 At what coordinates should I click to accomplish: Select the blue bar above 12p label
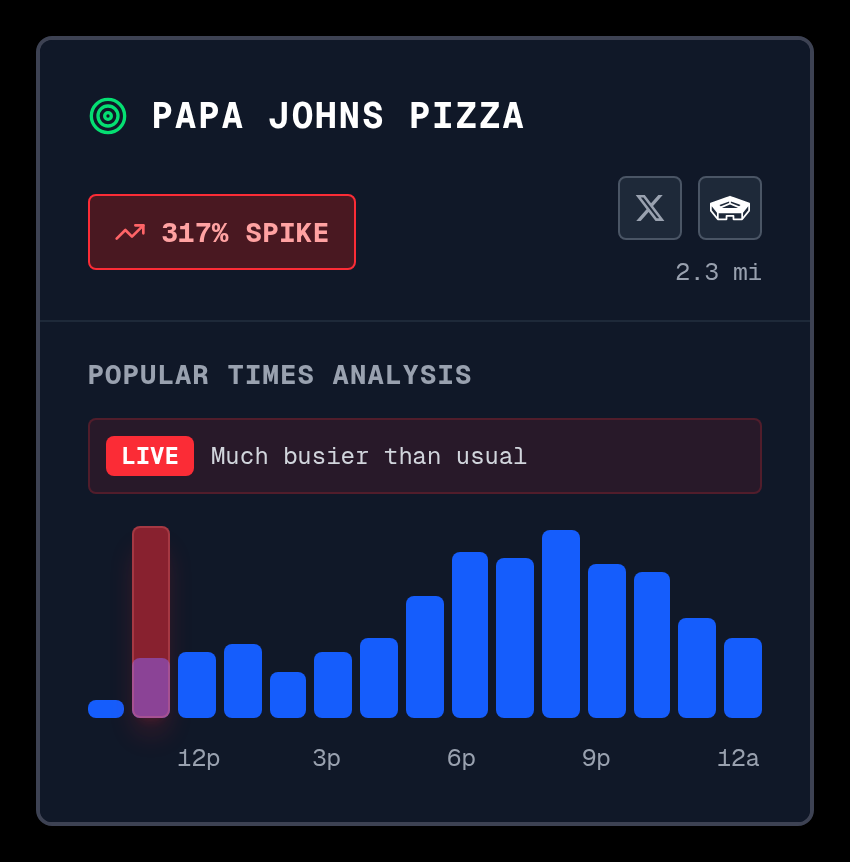(197, 685)
